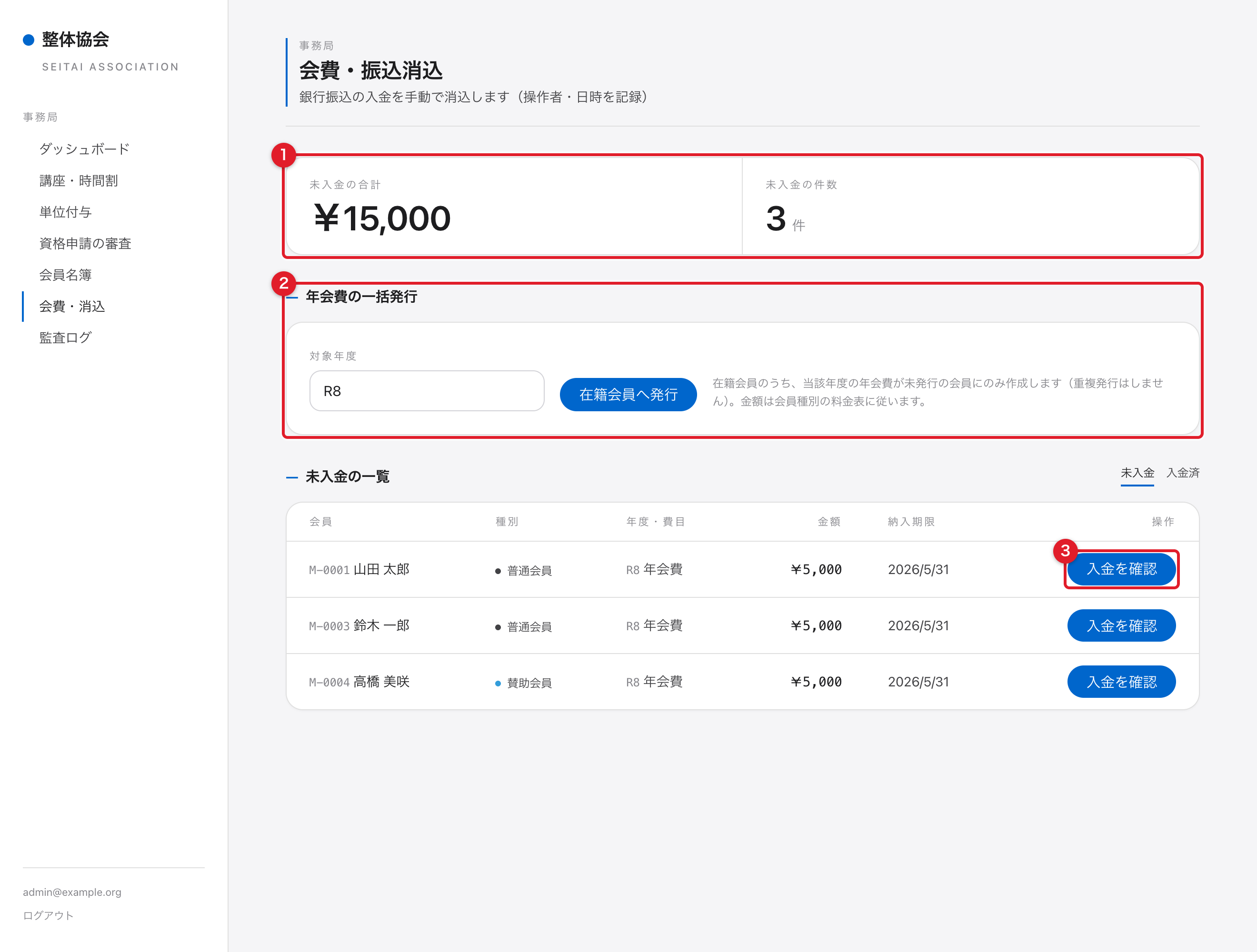Click the 納入期限 column header
1257x952 pixels.
tap(911, 521)
